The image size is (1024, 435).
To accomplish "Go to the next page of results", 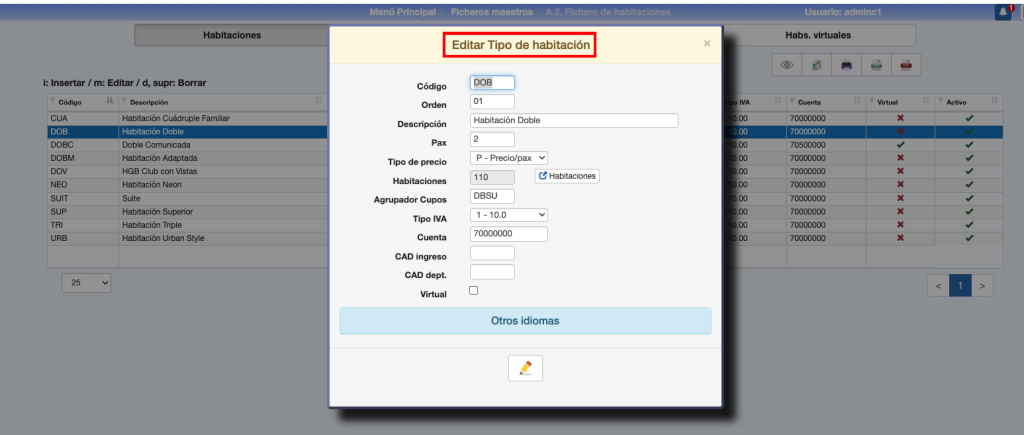I will point(983,286).
